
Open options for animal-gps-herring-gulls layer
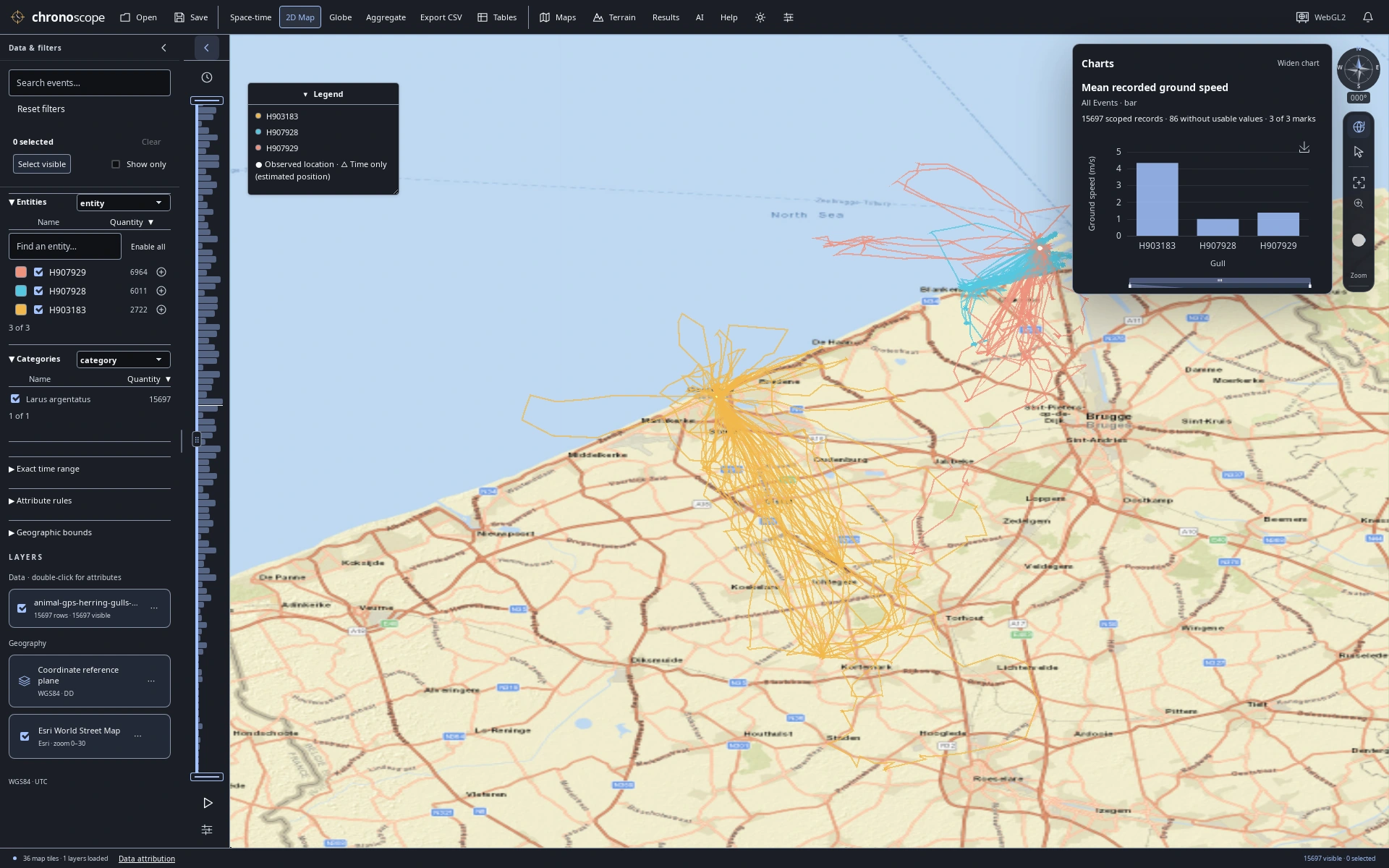coord(154,608)
